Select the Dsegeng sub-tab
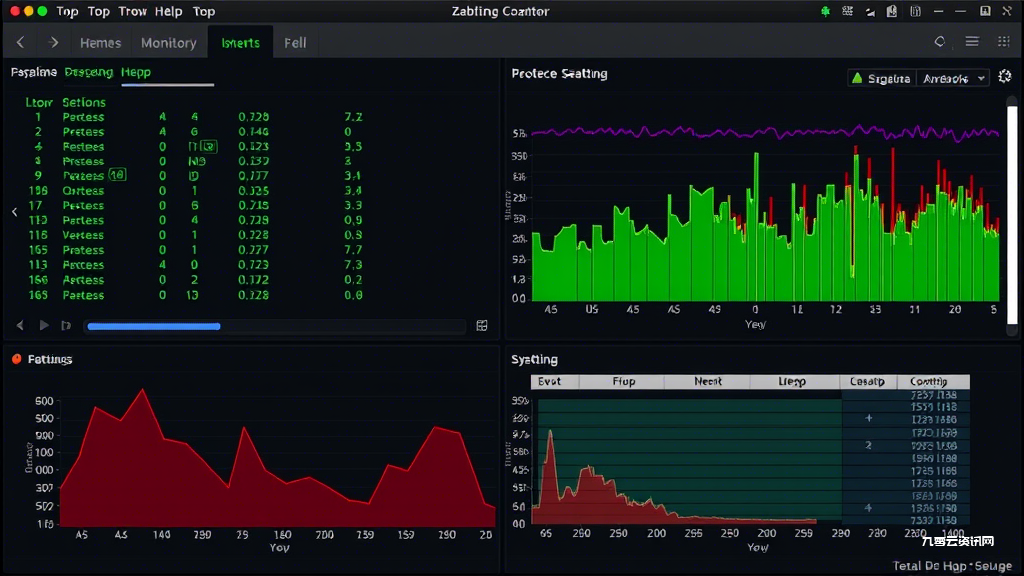The width and height of the screenshot is (1024, 576). click(x=89, y=72)
